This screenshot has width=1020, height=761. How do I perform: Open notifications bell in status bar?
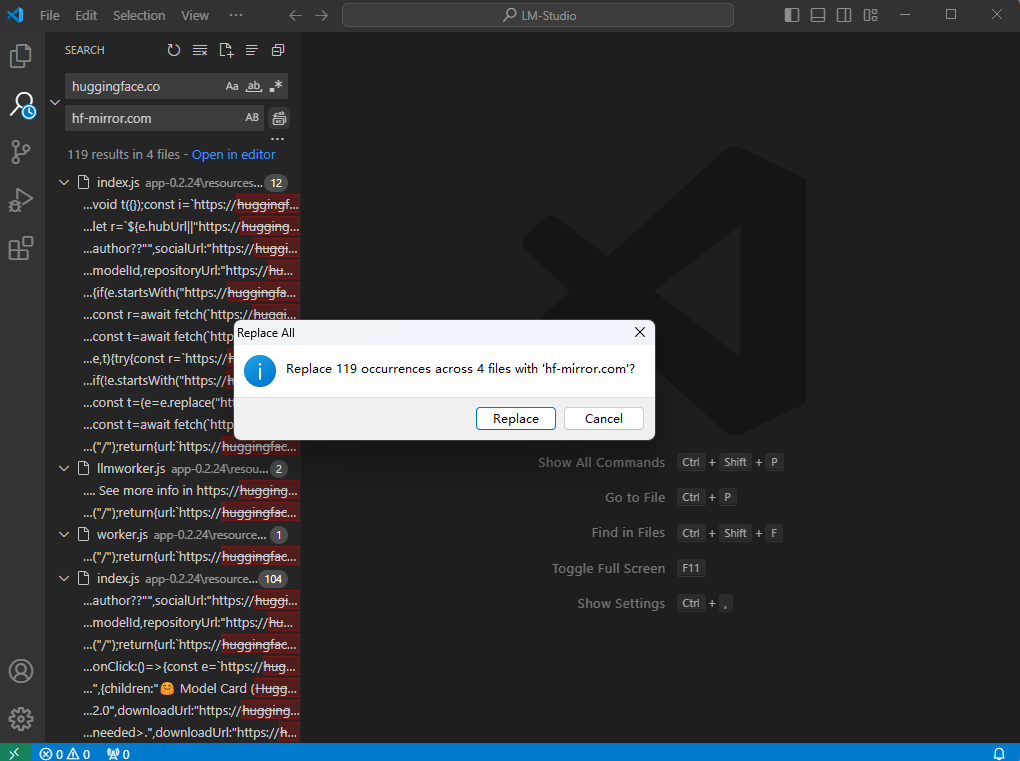(999, 753)
